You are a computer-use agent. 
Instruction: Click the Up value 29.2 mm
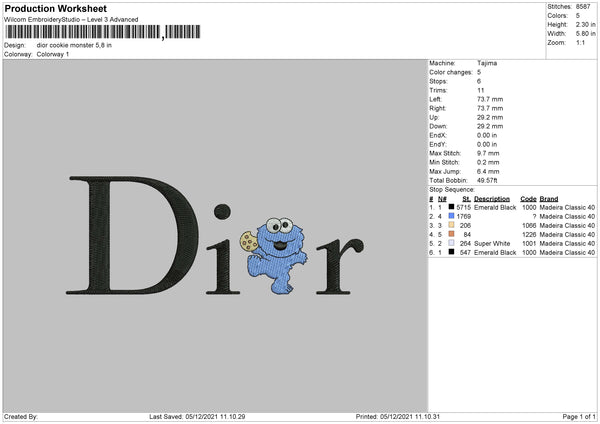coord(490,117)
